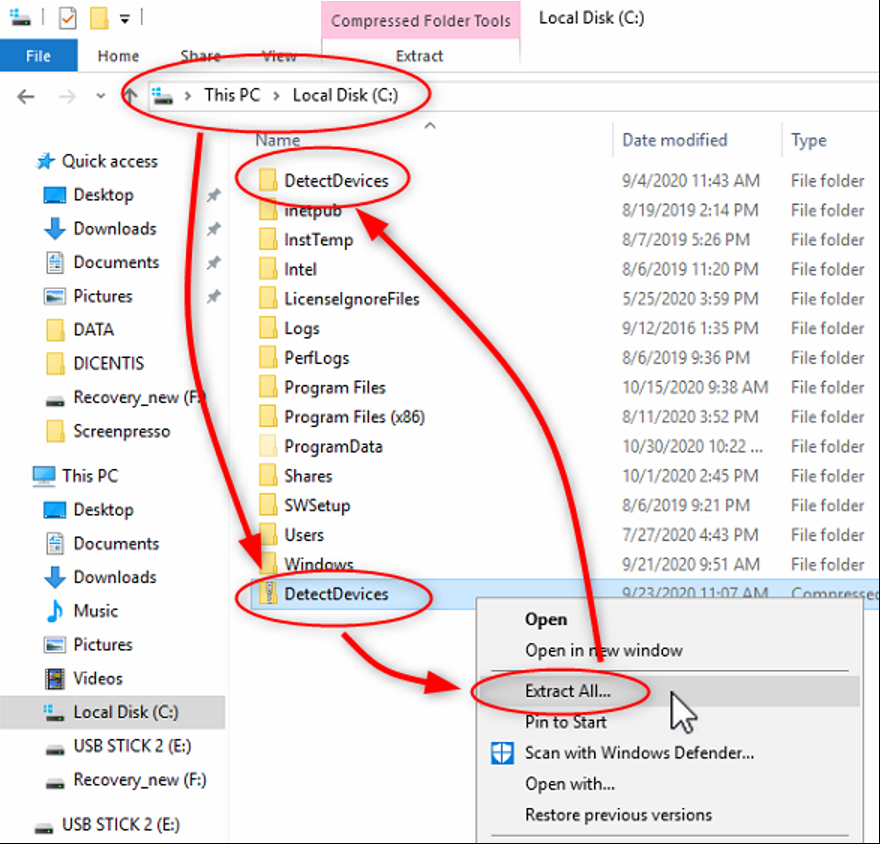880x844 pixels.
Task: Open the DICENTIS folder in Quick access
Action: coord(108,363)
